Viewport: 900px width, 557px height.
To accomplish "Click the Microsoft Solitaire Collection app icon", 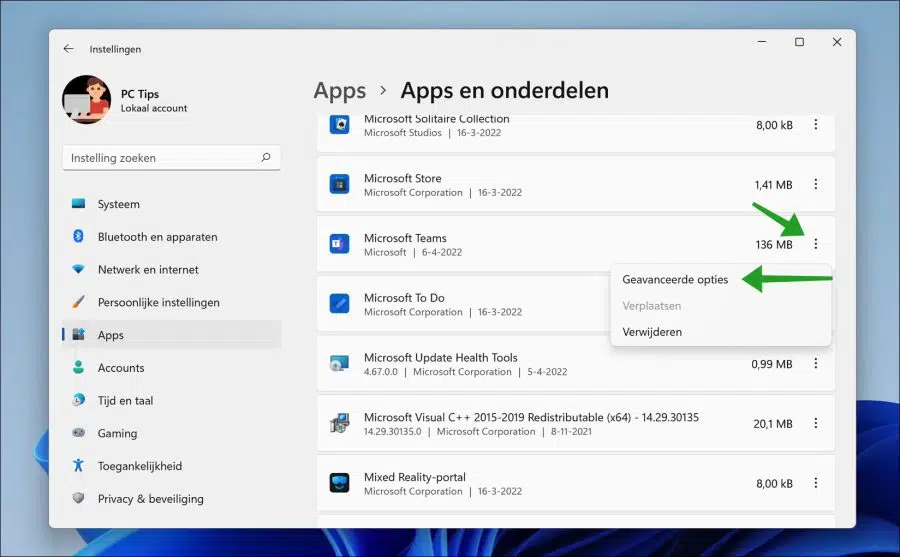I will point(339,124).
